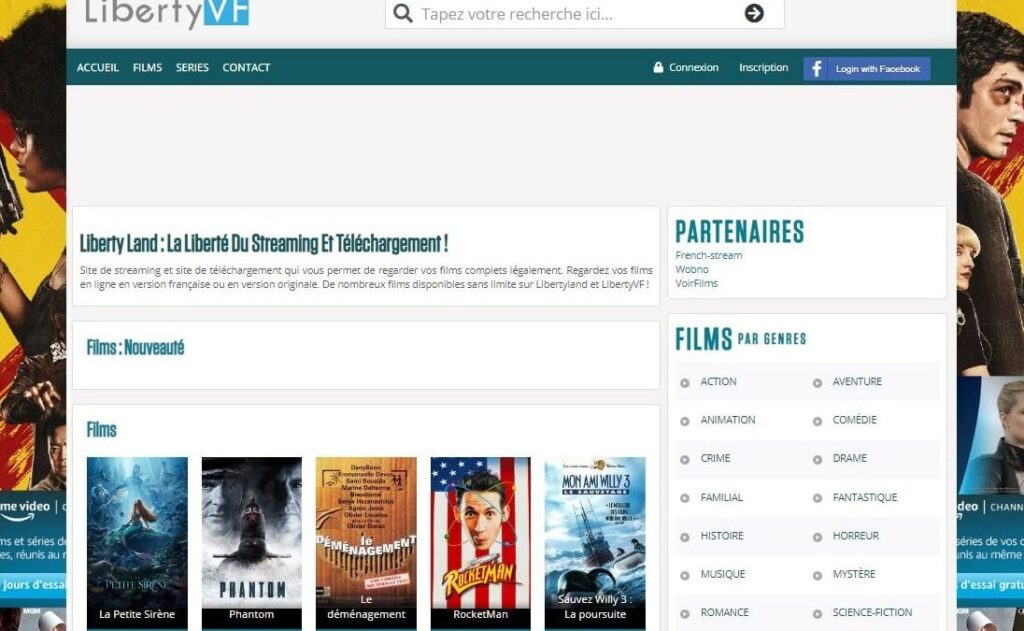Click the Connexion link
This screenshot has width=1024, height=631.
coord(694,67)
